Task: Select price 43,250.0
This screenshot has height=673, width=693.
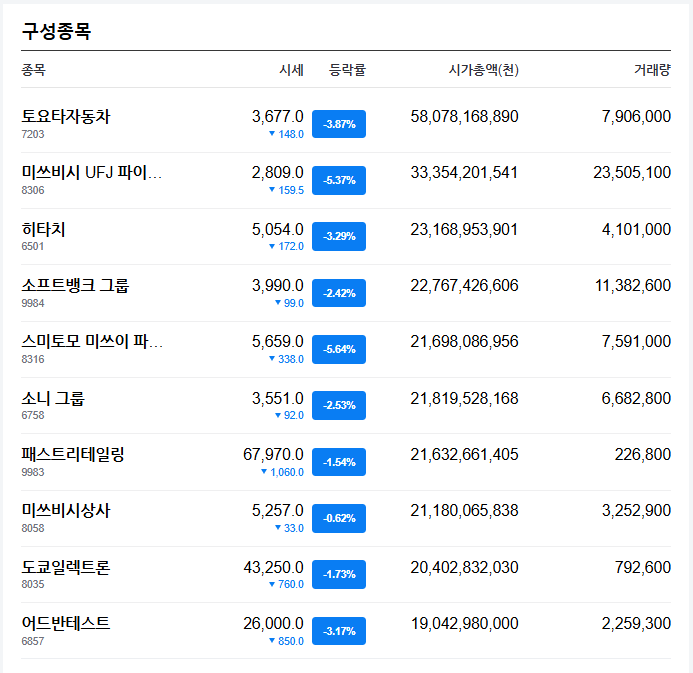Action: point(273,567)
